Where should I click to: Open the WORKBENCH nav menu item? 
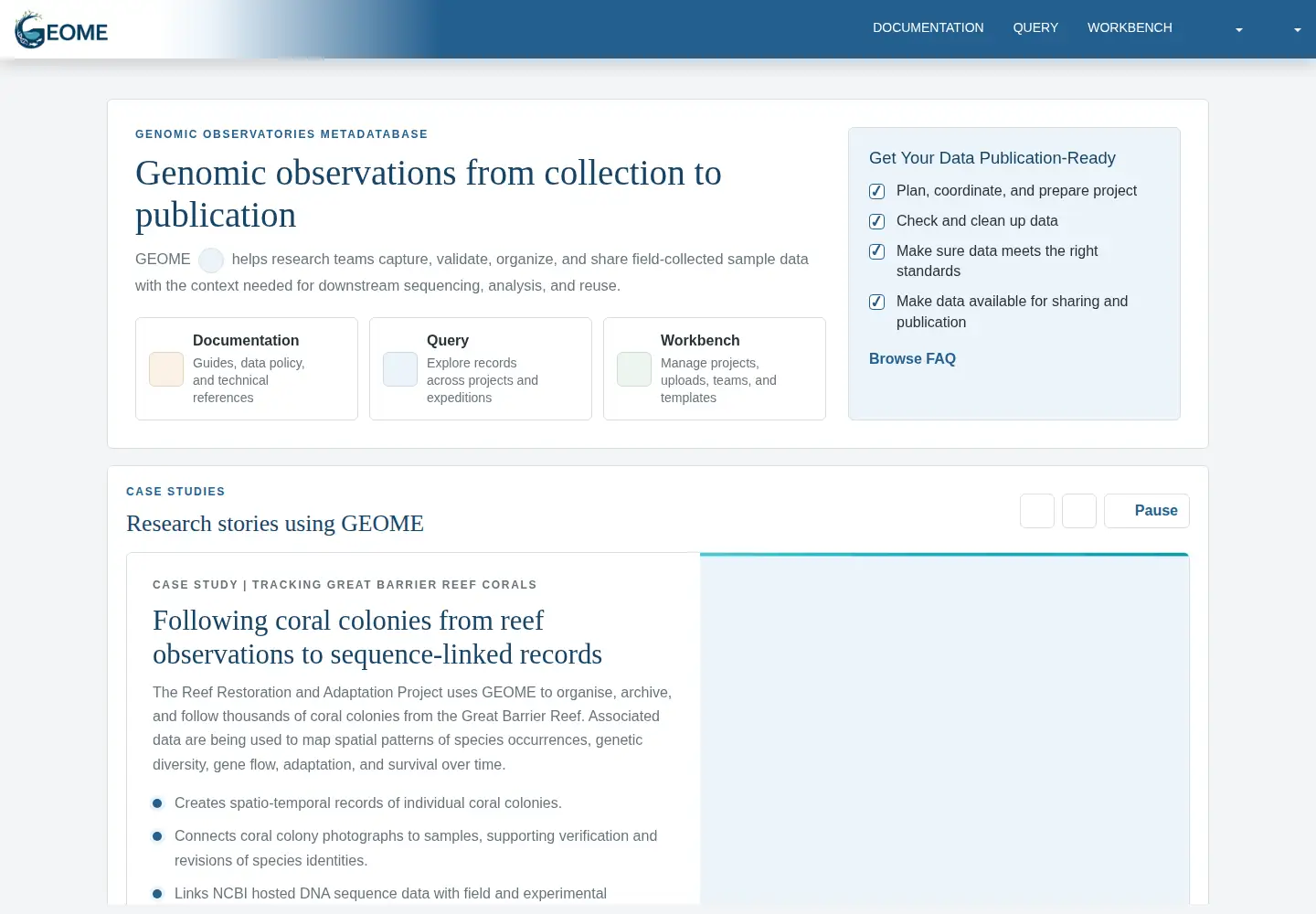coord(1130,27)
